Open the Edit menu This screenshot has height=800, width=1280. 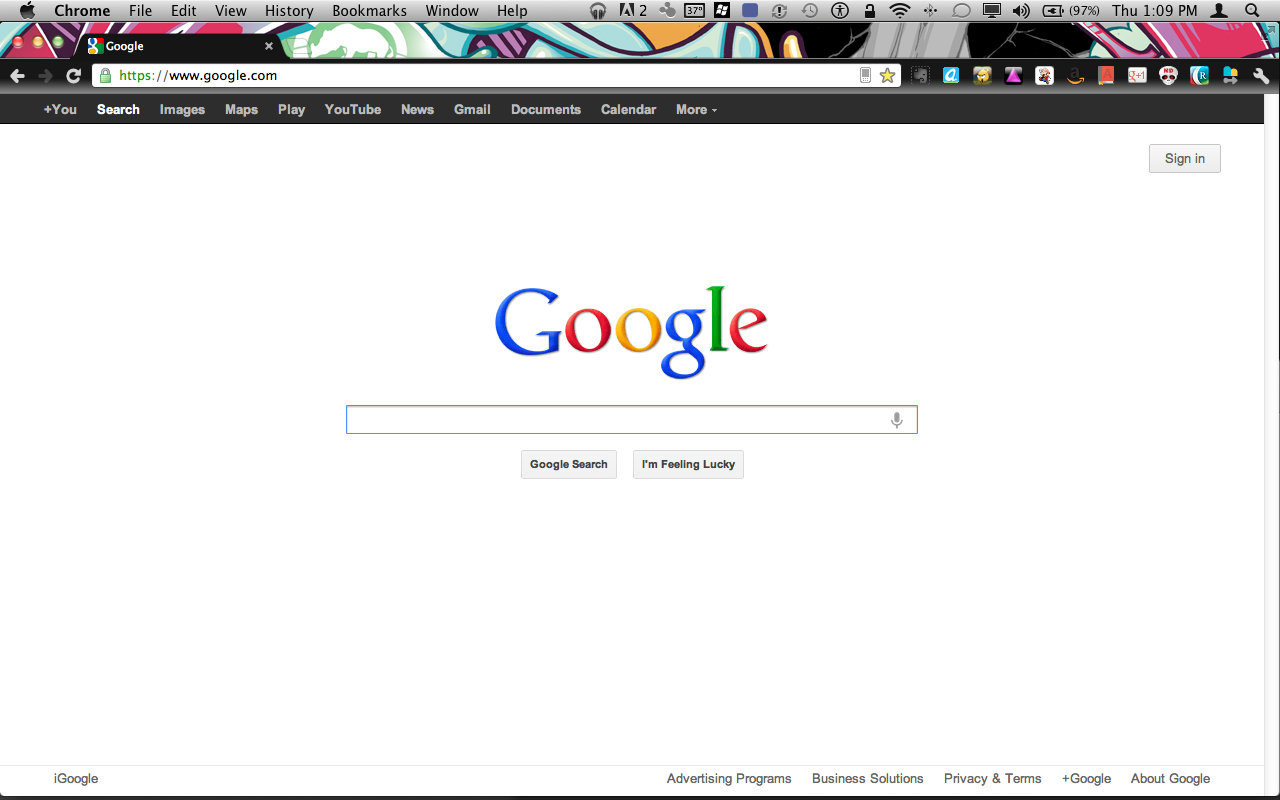(x=183, y=11)
